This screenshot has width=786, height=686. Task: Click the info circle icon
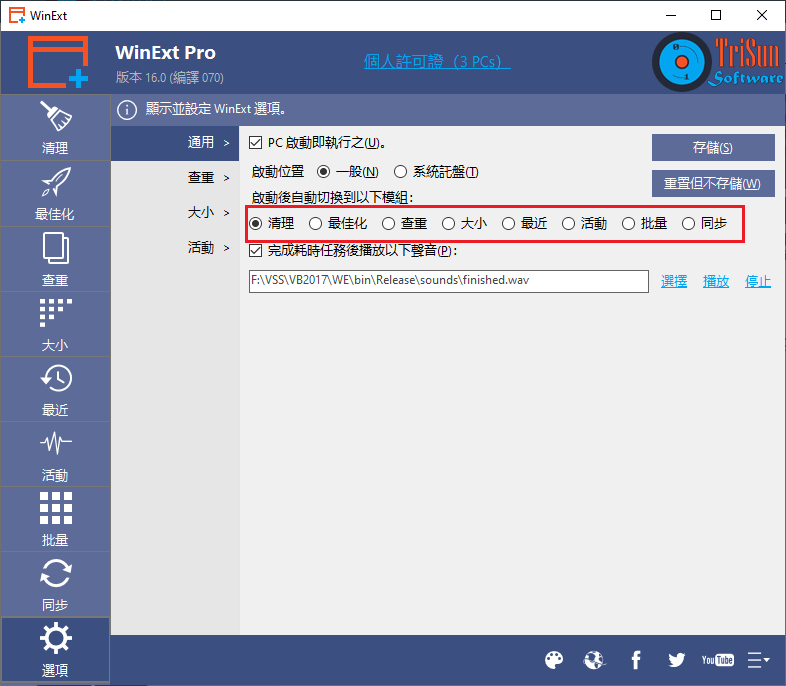coord(127,110)
